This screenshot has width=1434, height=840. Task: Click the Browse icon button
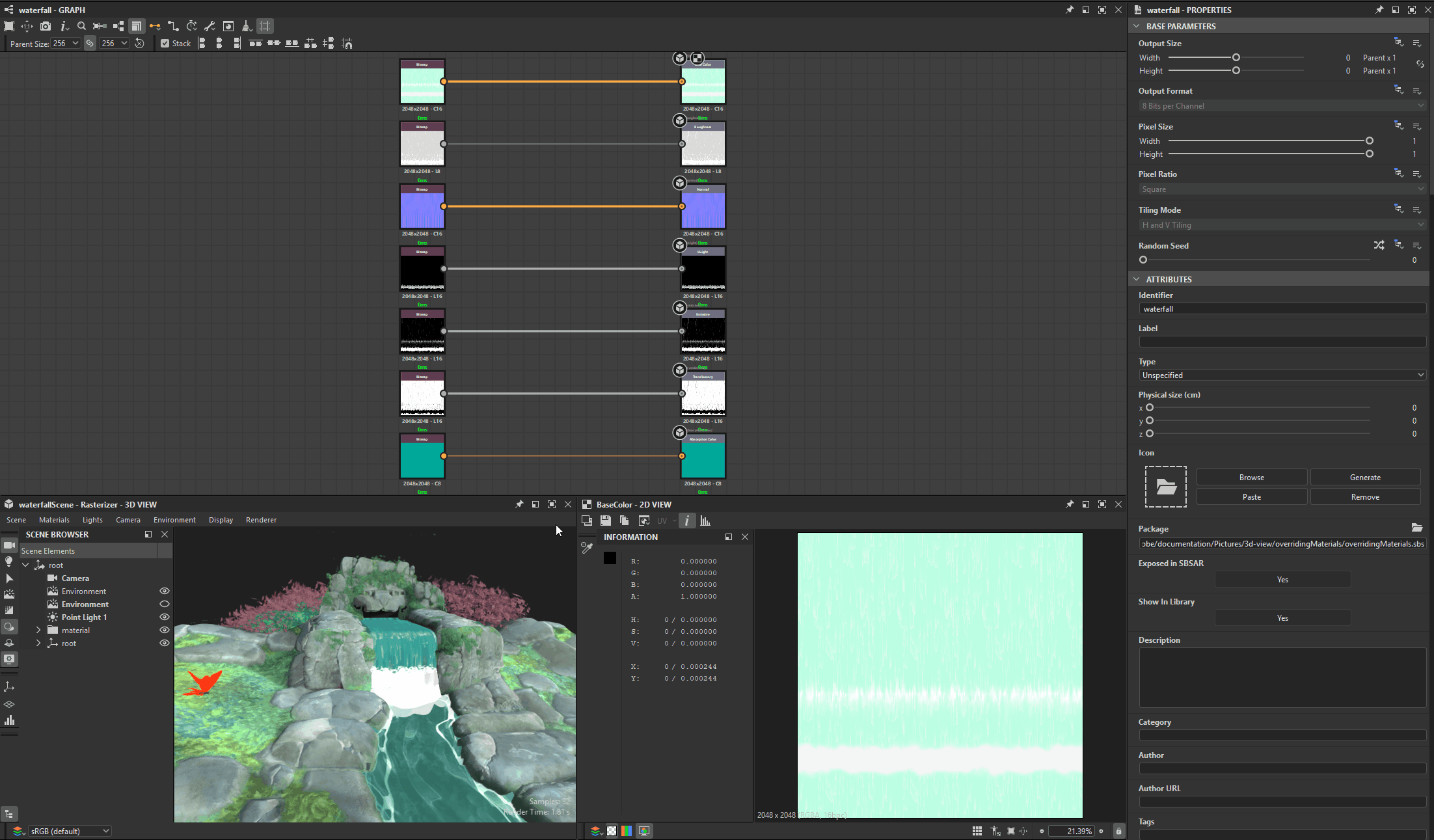[1251, 478]
